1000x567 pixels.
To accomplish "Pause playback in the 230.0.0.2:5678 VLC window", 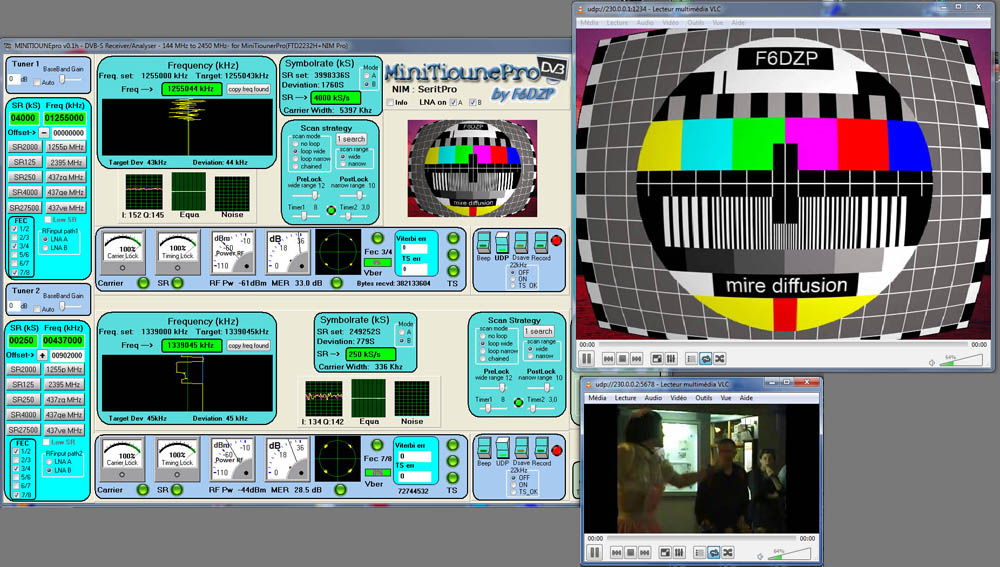I will (x=594, y=552).
